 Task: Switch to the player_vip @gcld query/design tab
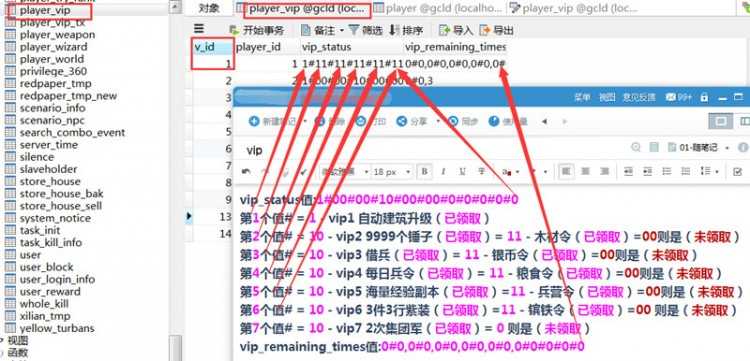pyautogui.click(x=573, y=8)
